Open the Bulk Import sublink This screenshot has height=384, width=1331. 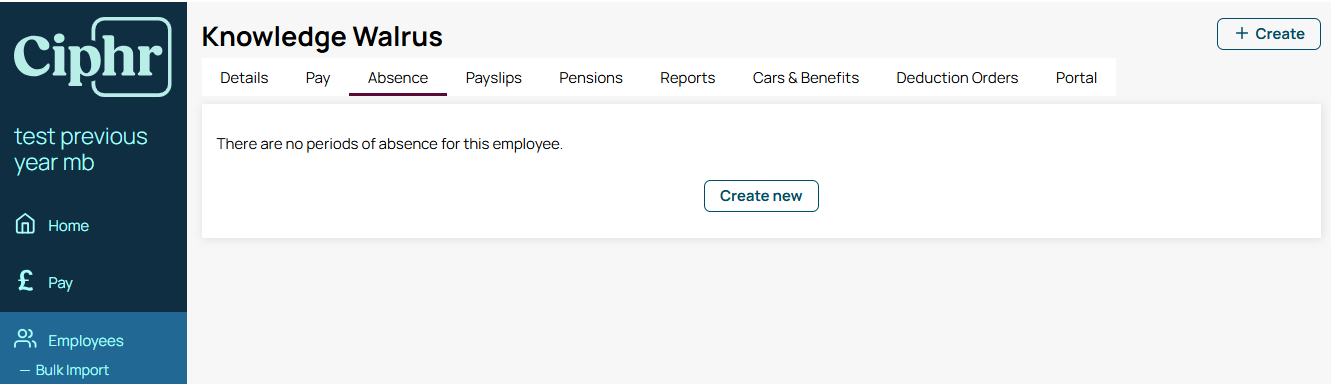[x=72, y=370]
